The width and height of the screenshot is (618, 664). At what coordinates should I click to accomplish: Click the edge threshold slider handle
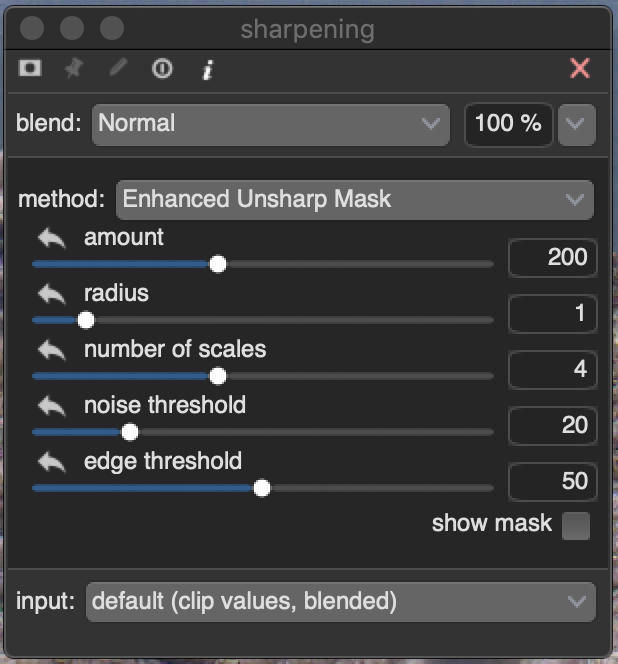coord(262,488)
